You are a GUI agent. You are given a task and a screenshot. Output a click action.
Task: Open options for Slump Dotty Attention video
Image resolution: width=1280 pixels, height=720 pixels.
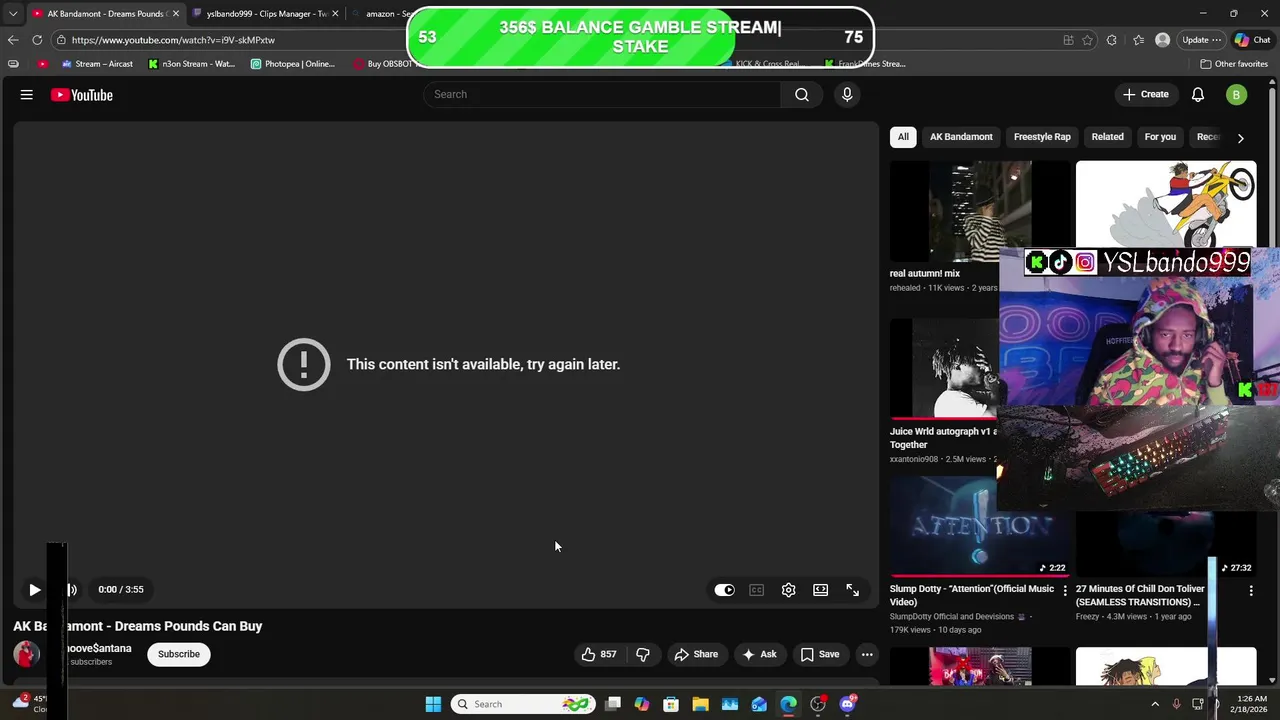(x=1065, y=591)
